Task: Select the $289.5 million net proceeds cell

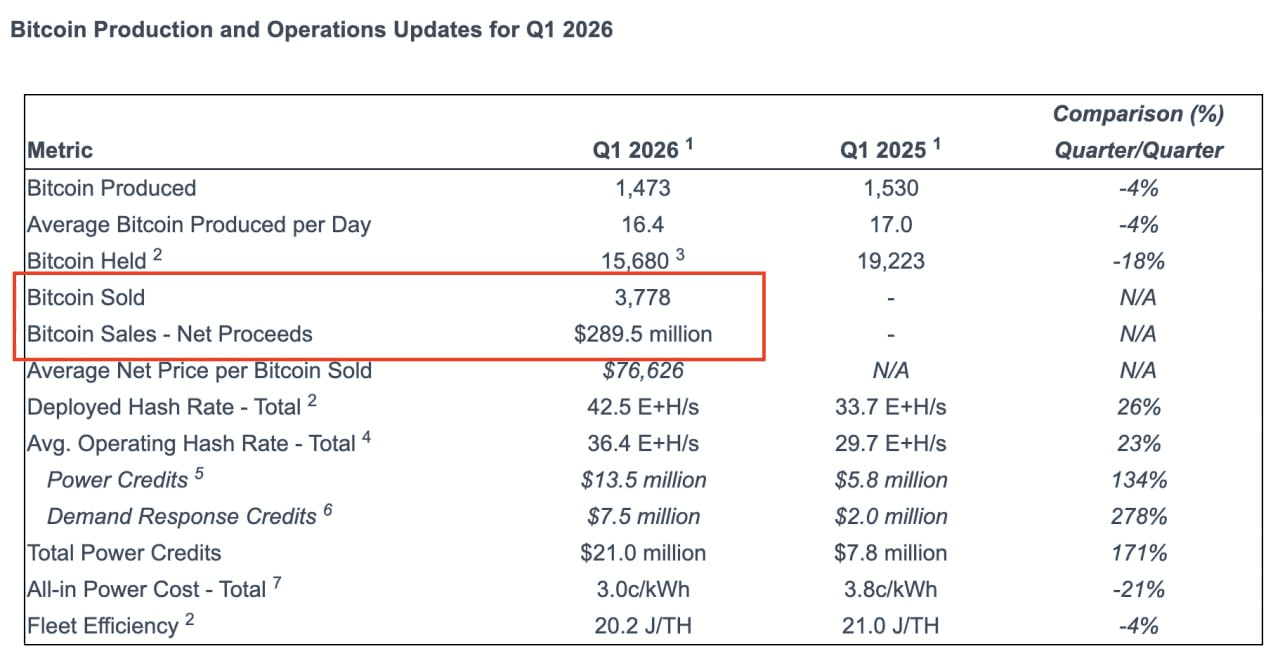Action: [x=643, y=334]
